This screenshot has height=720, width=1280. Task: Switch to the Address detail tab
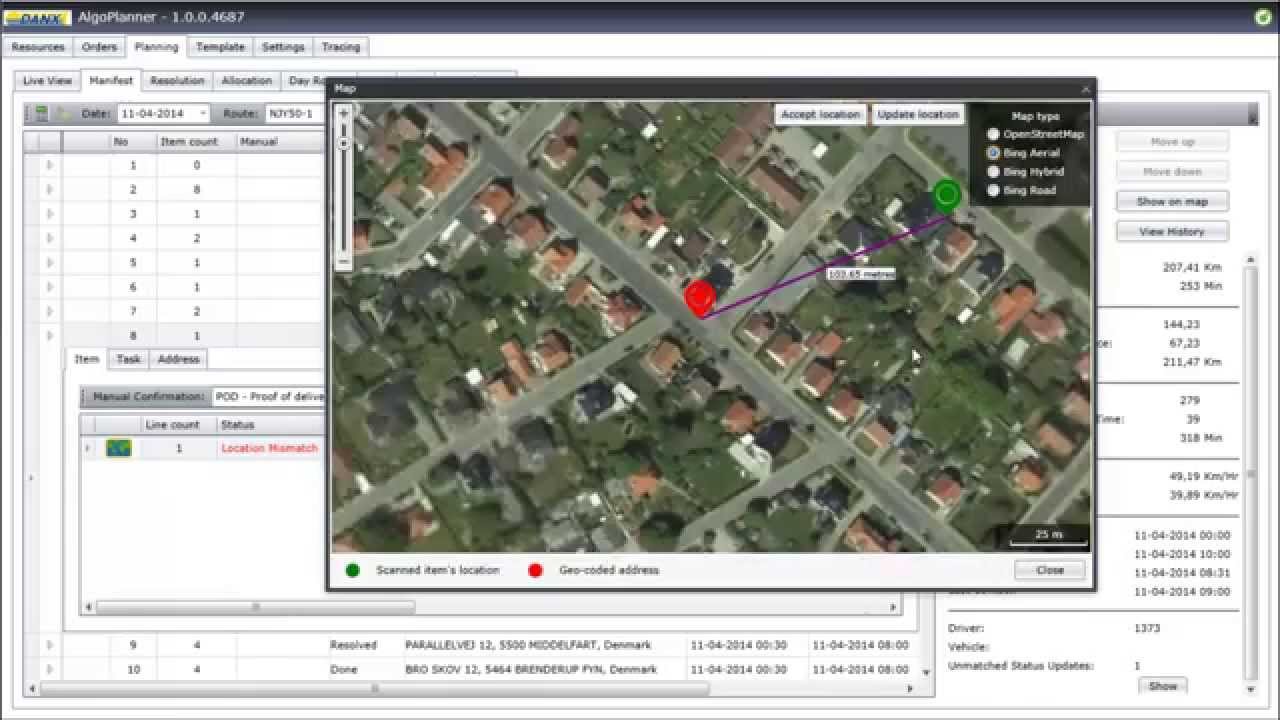point(178,359)
